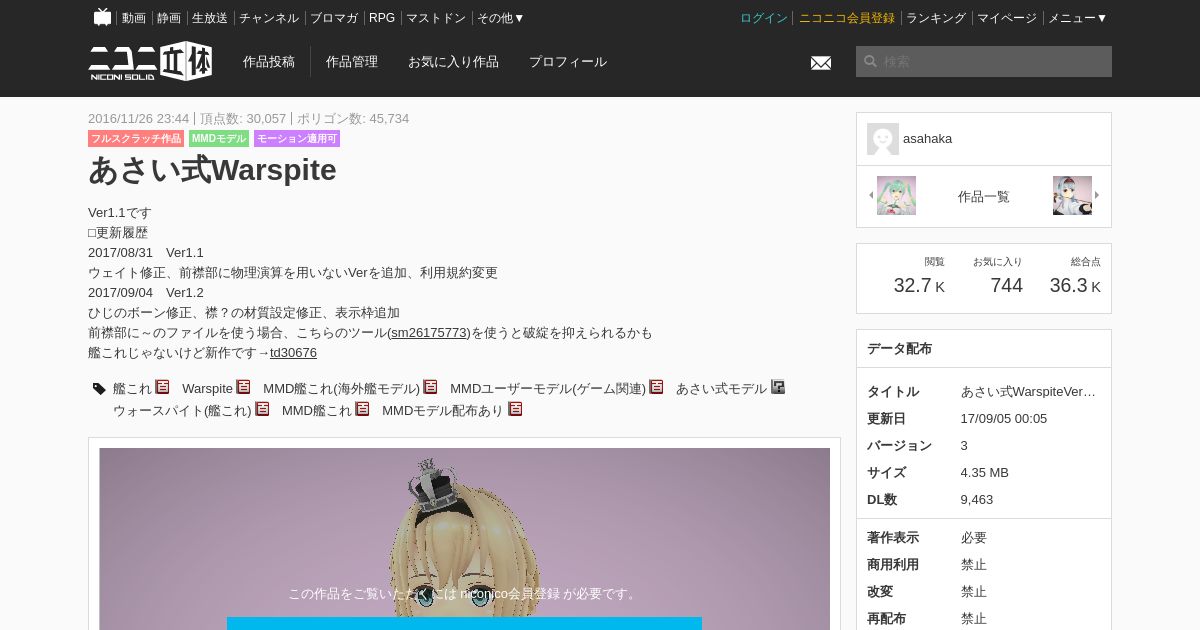Open previous work thumbnail with green-haired character

point(896,195)
